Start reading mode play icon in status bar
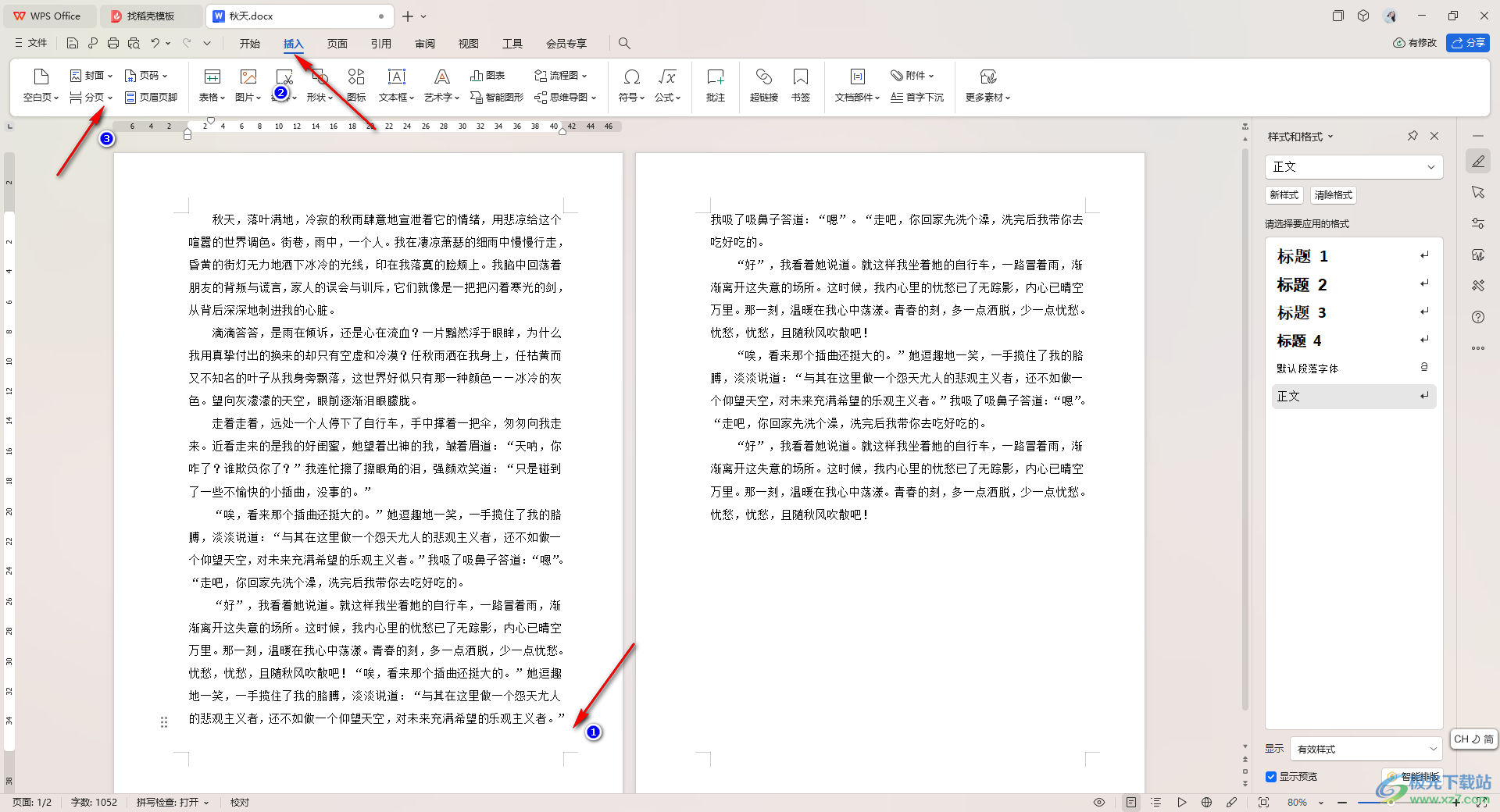Screen dimensions: 1500x812 click(x=1182, y=803)
